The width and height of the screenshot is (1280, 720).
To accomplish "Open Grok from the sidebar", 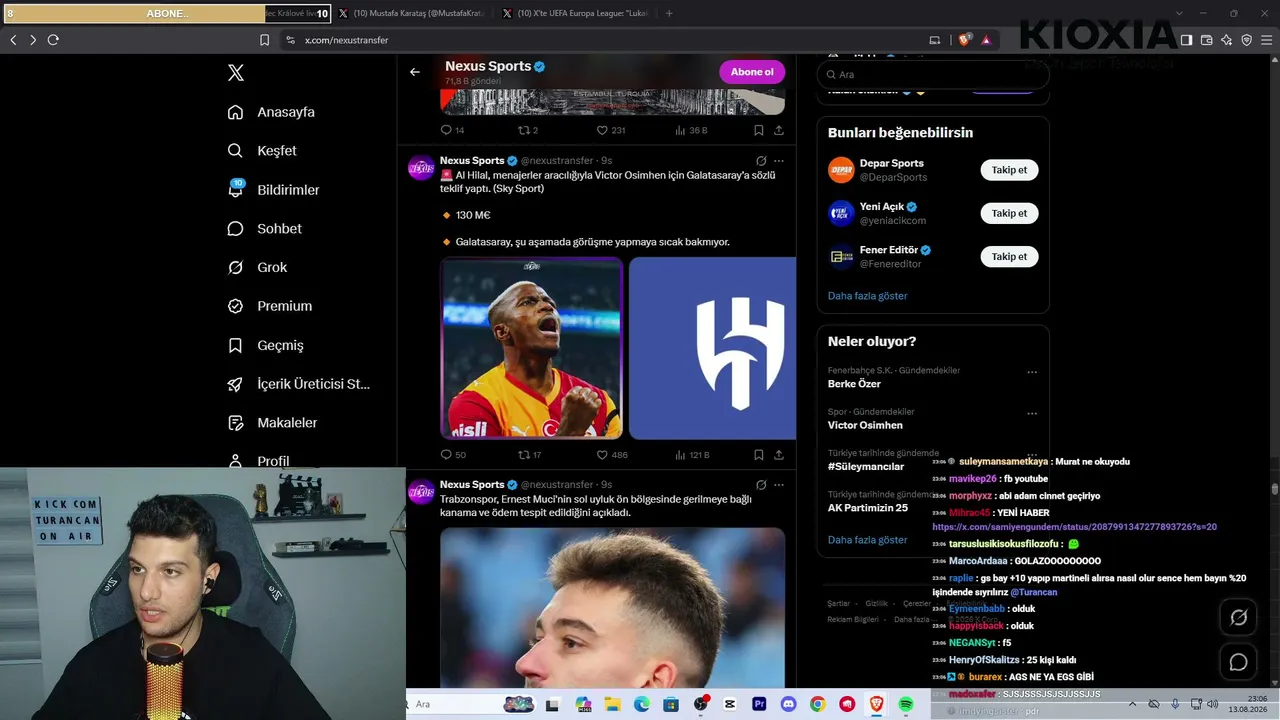I will click(x=257, y=268).
